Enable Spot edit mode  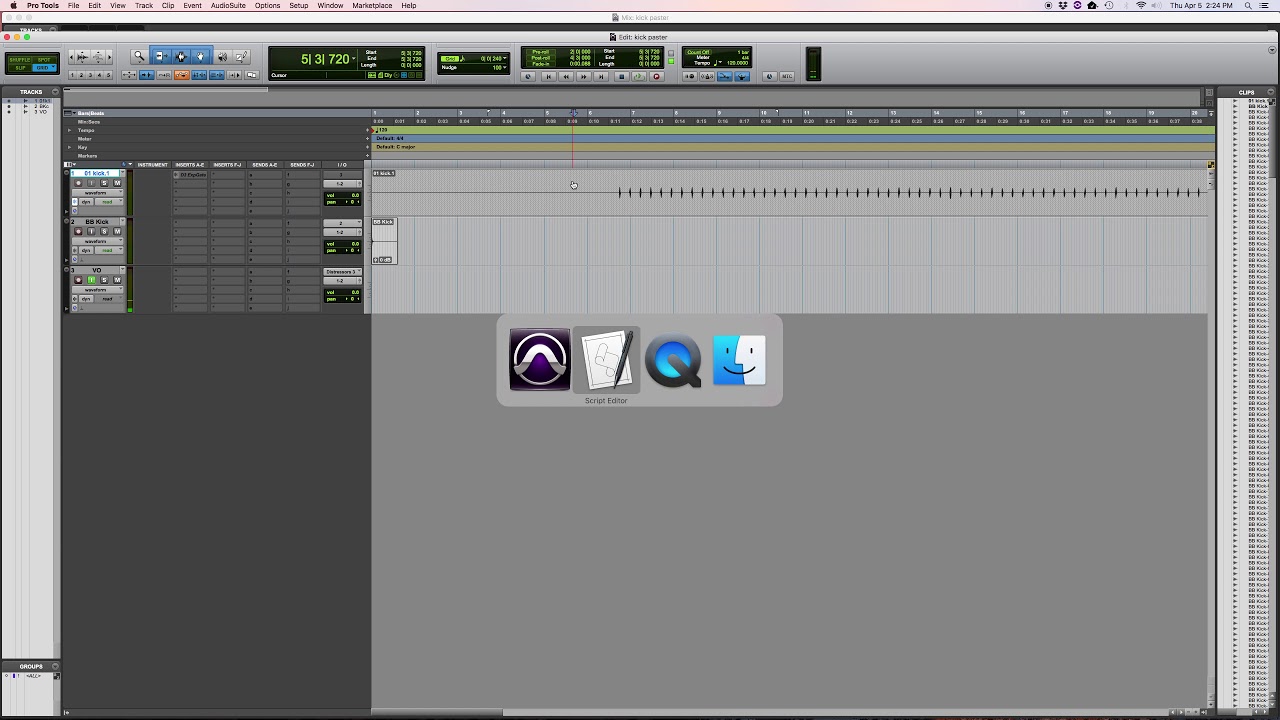(x=44, y=60)
